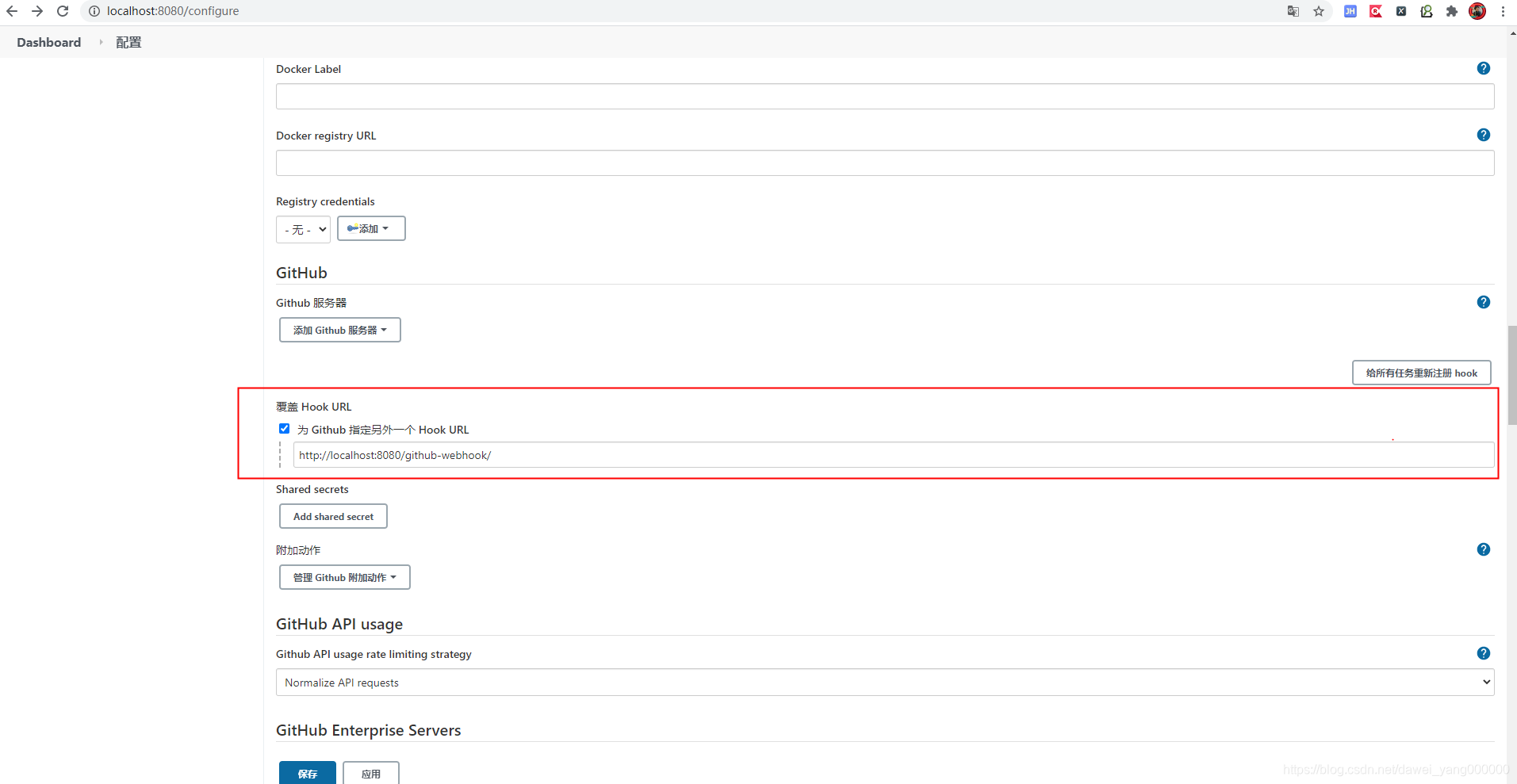Toggle the 为 Github 指定另外一个 Hook URL checkbox
This screenshot has height=784, width=1517.
tap(284, 429)
